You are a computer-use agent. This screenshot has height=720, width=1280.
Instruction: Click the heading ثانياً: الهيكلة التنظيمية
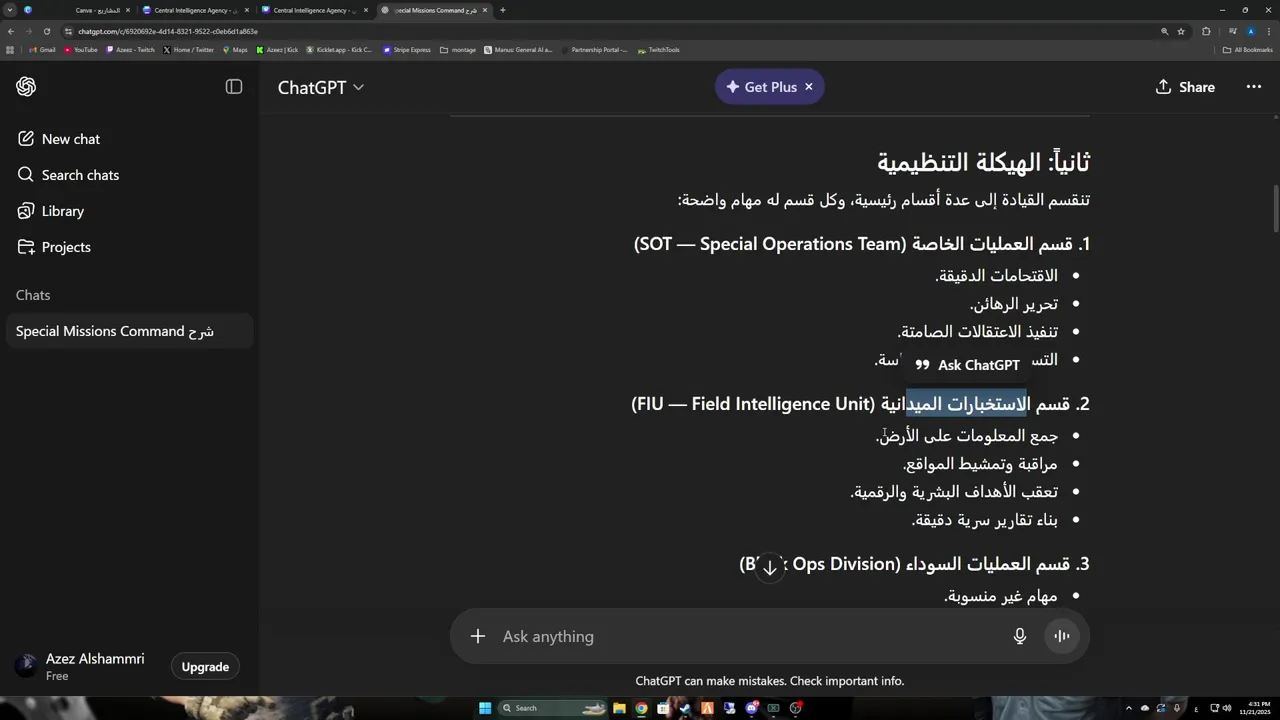point(983,162)
